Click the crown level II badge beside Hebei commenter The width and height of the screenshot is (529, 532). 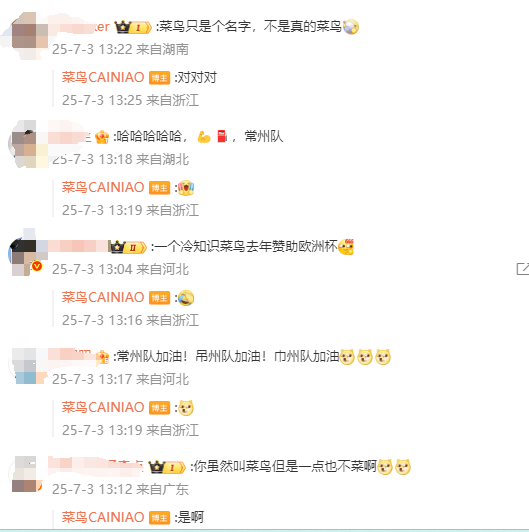click(x=128, y=247)
